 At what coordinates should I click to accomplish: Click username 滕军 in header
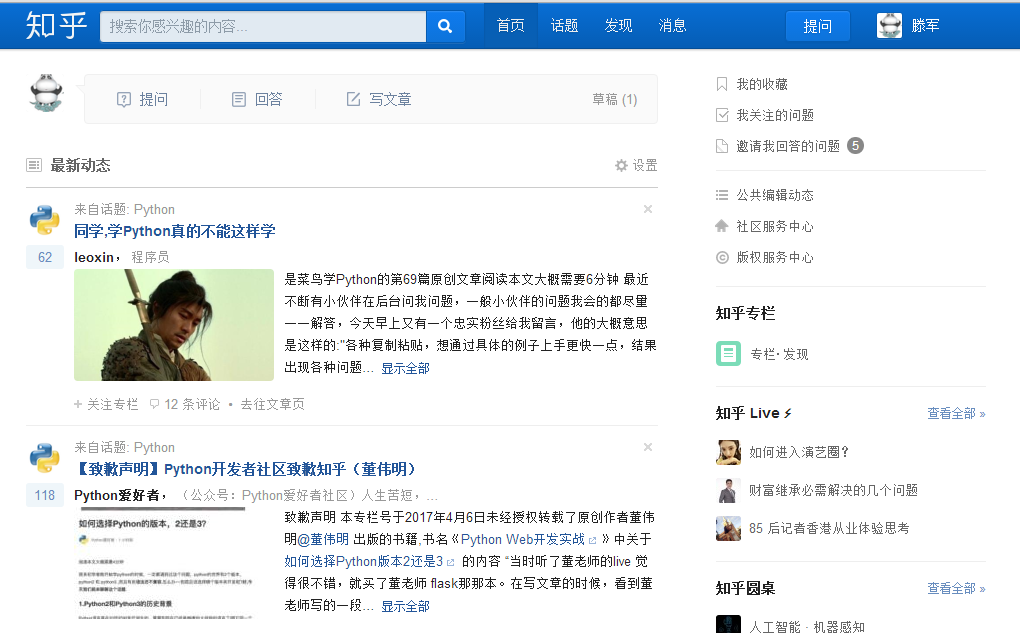[x=925, y=26]
